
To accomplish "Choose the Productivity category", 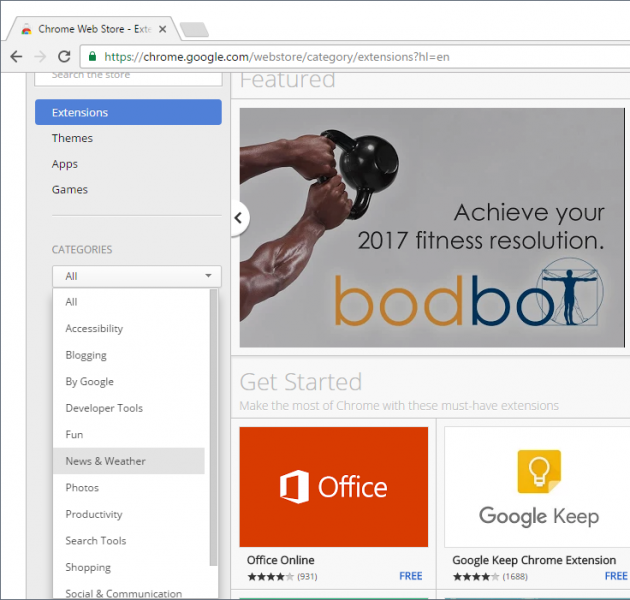I will (129, 514).
